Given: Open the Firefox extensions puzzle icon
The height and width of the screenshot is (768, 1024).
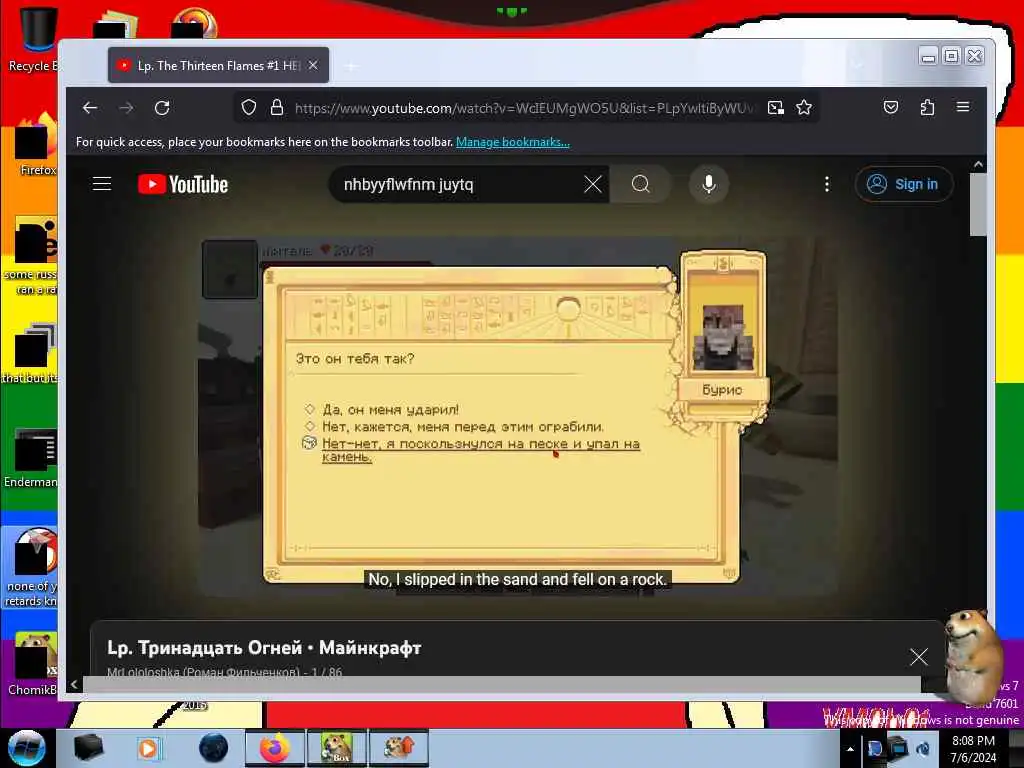Looking at the screenshot, I should click(x=927, y=107).
